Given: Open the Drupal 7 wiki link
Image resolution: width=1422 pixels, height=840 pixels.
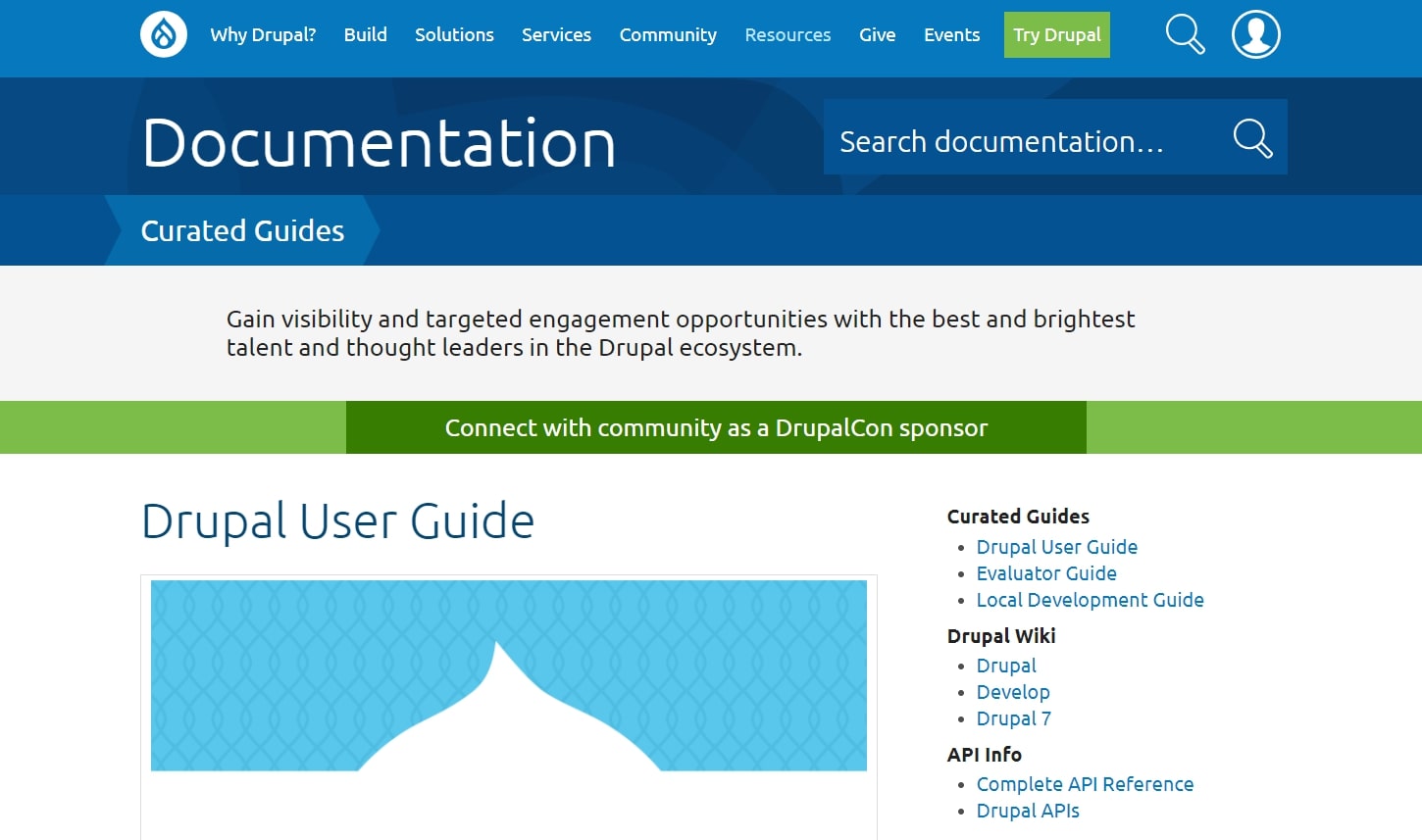Looking at the screenshot, I should 1013,718.
